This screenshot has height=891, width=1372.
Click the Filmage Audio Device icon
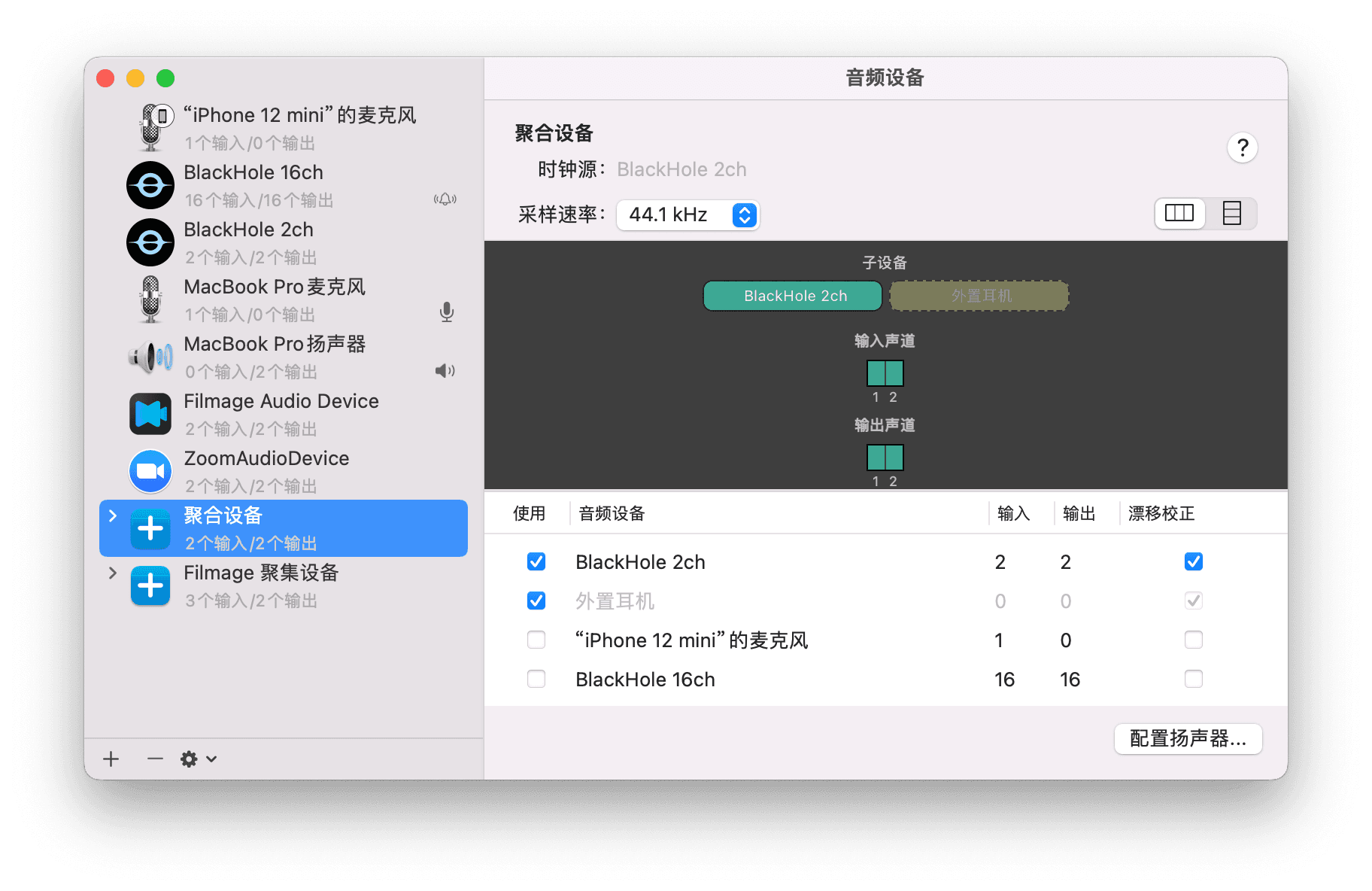pos(150,414)
